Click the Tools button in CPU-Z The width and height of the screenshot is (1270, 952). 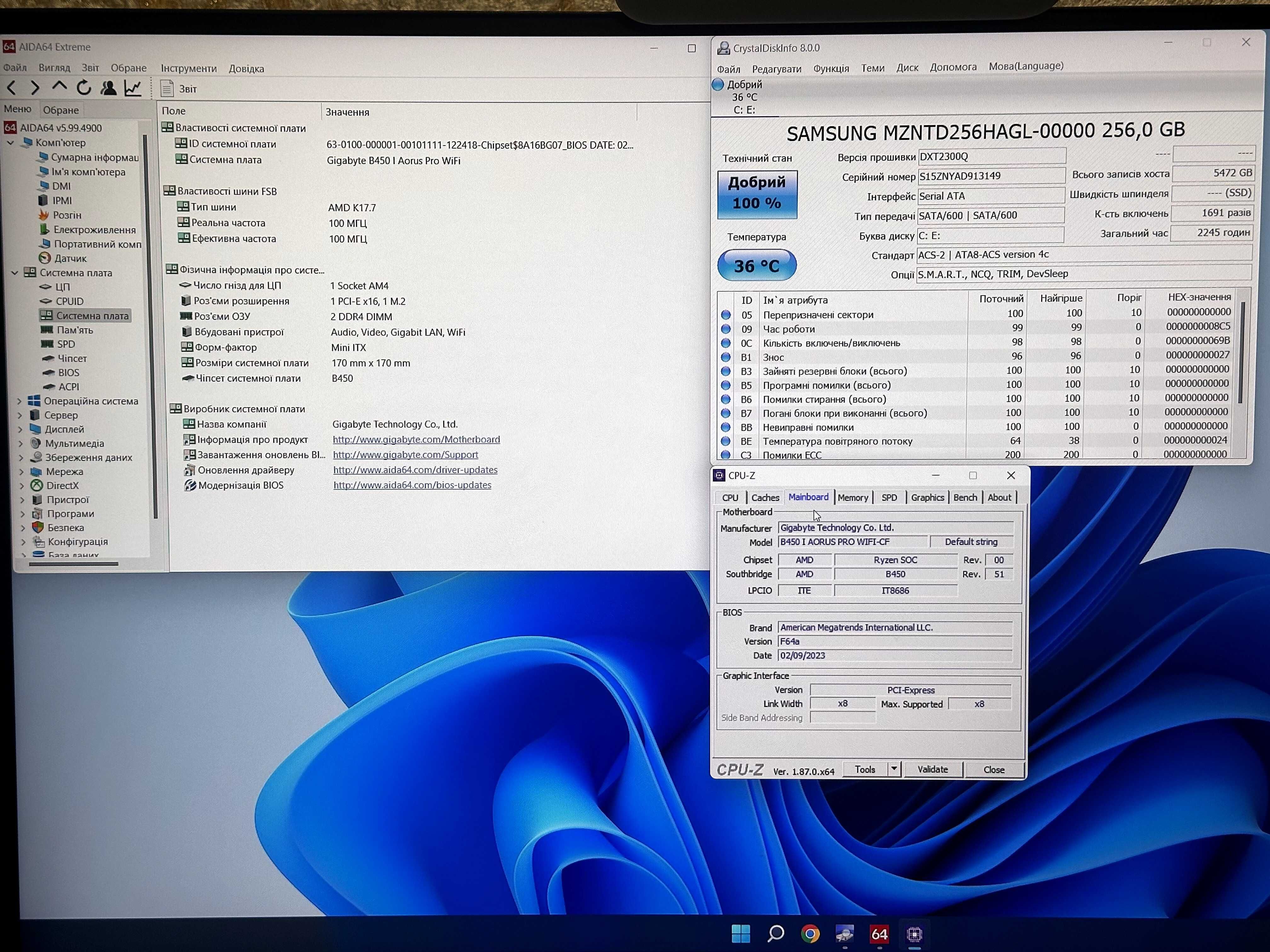865,769
